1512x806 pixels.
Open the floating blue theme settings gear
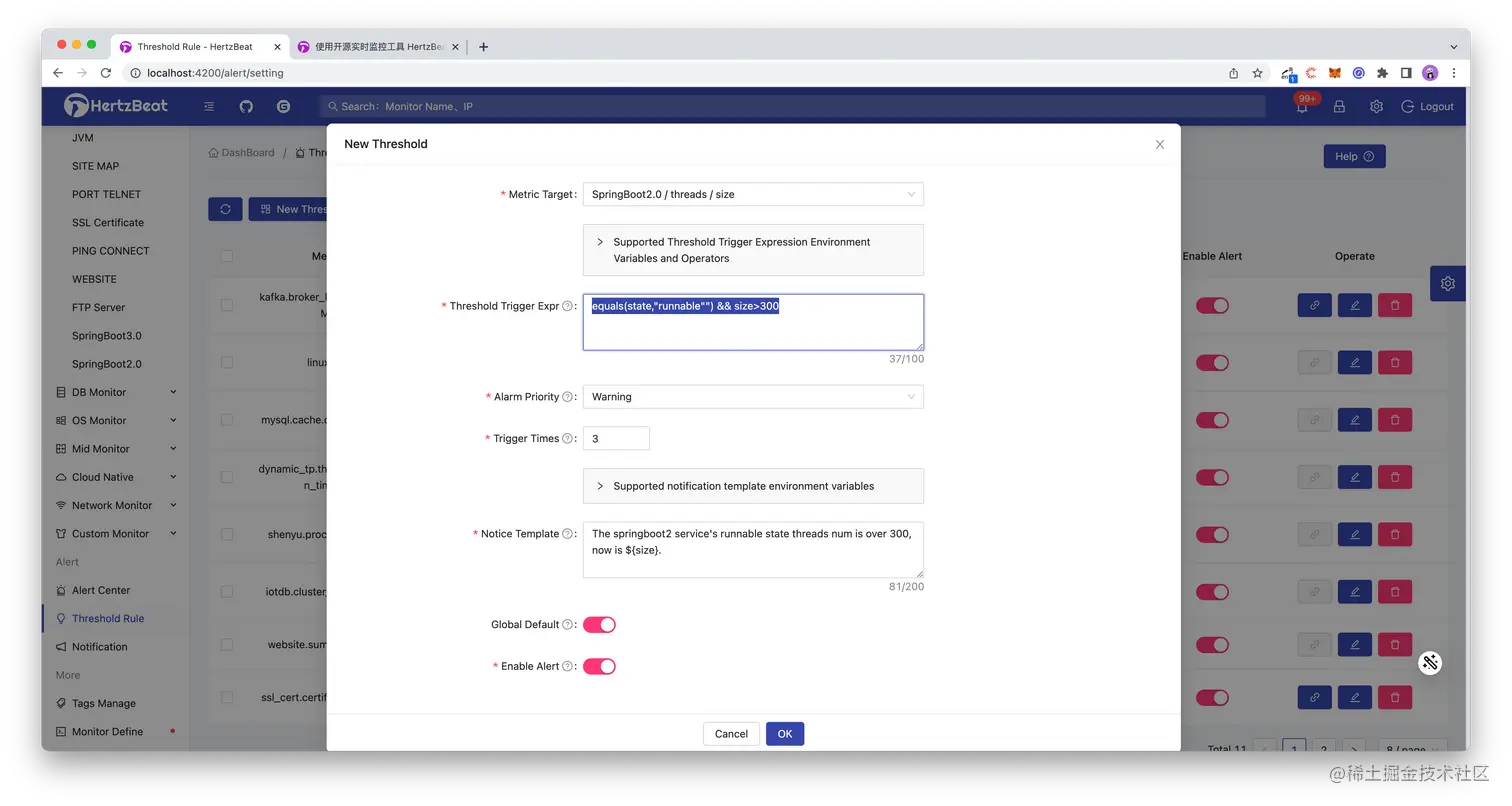tap(1447, 284)
